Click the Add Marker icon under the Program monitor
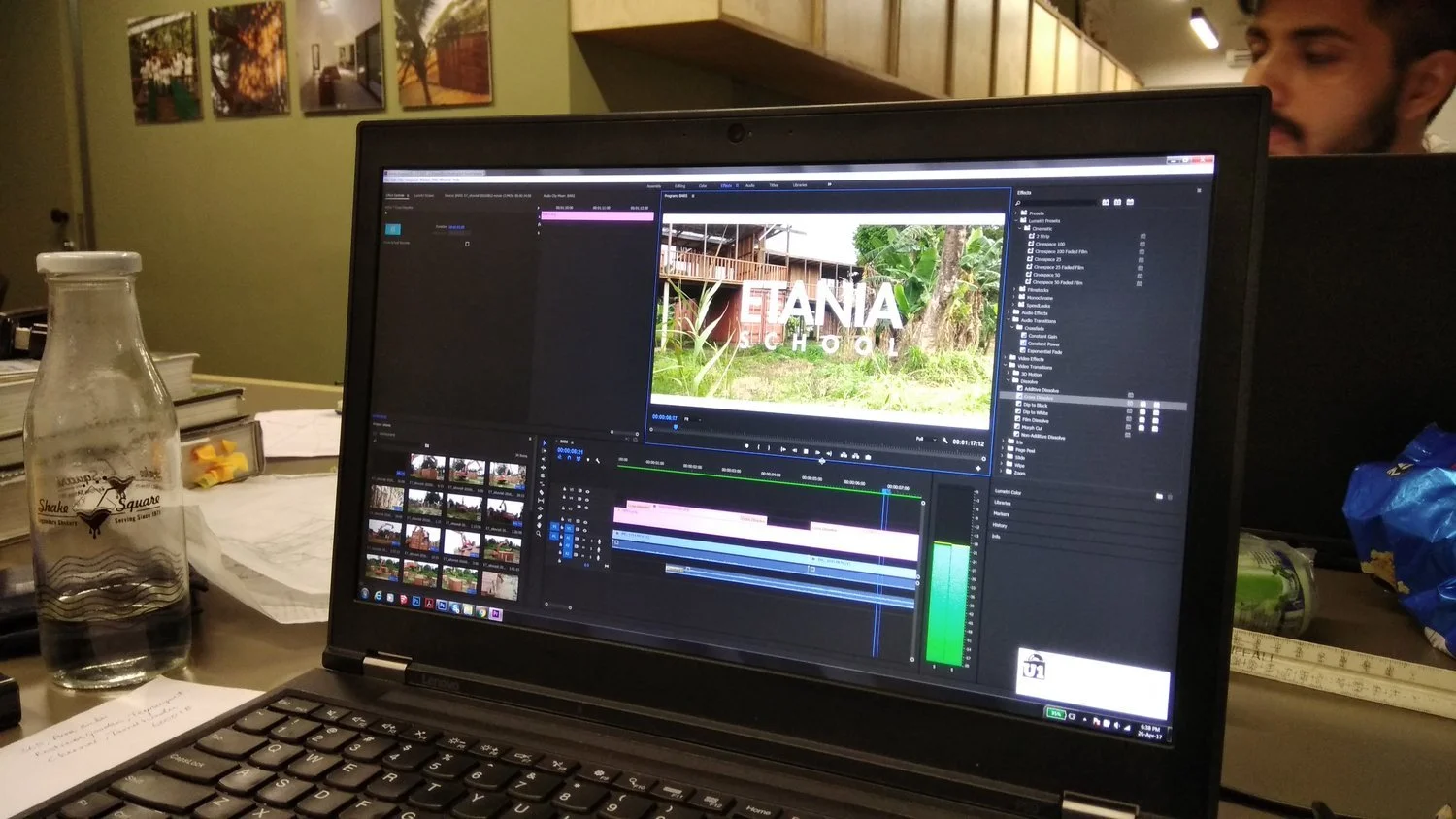Screen dimensions: 1456x819 pos(747,445)
